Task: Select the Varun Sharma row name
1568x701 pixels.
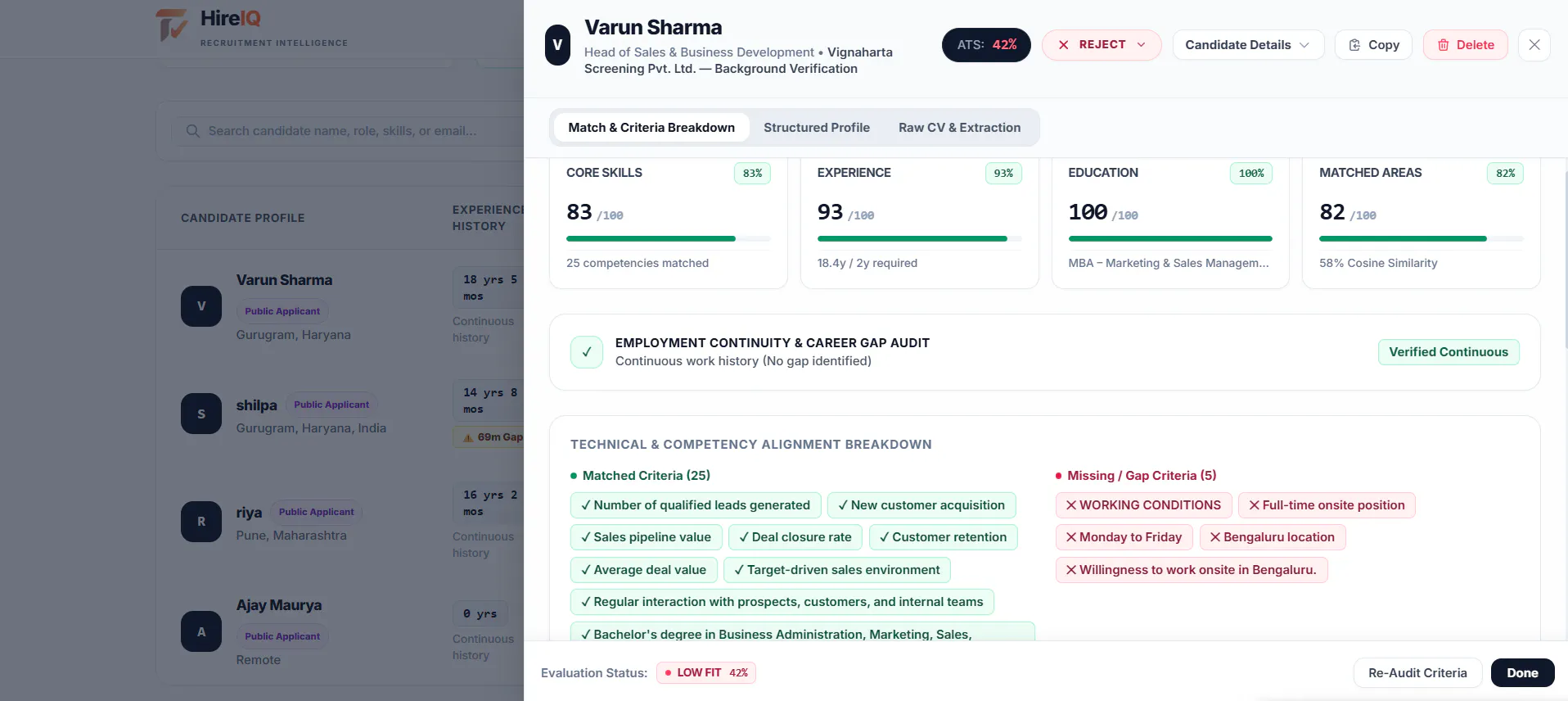Action: pyautogui.click(x=285, y=280)
